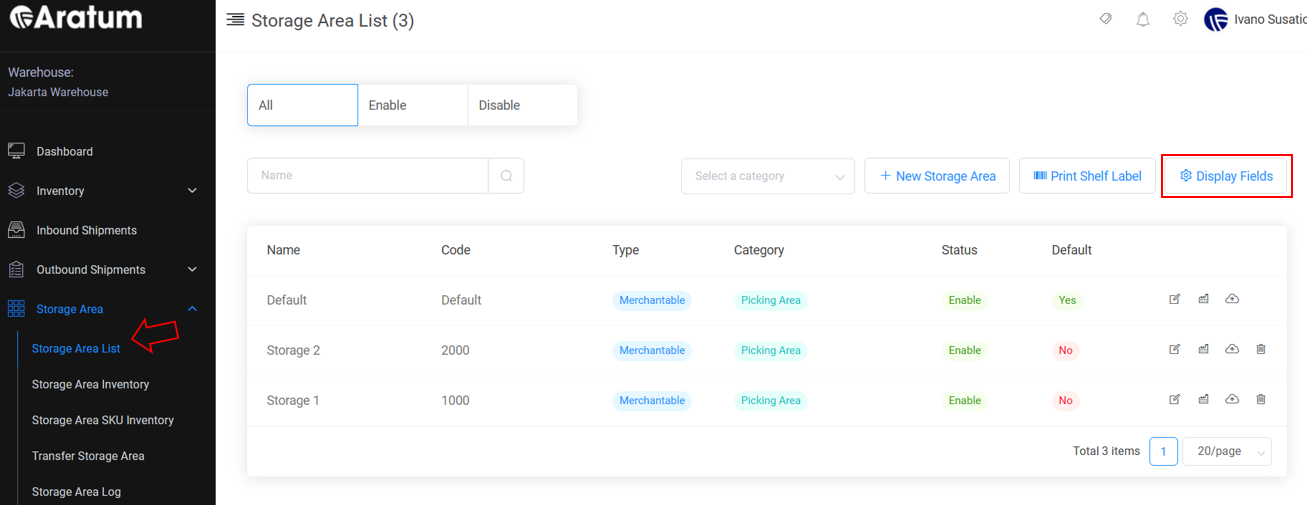The image size is (1307, 505).
Task: Switch to the Disable filter tab
Action: [x=522, y=105]
